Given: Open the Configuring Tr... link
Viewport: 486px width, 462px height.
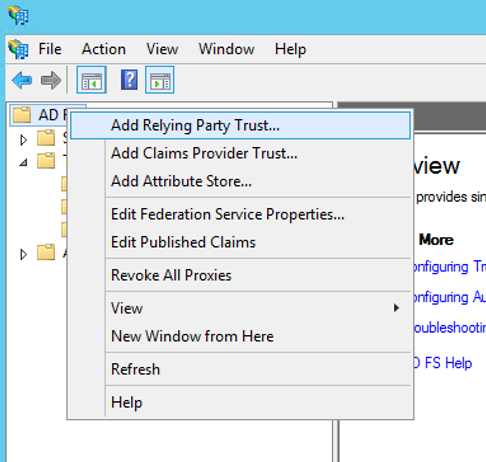Looking at the screenshot, I should tap(449, 267).
